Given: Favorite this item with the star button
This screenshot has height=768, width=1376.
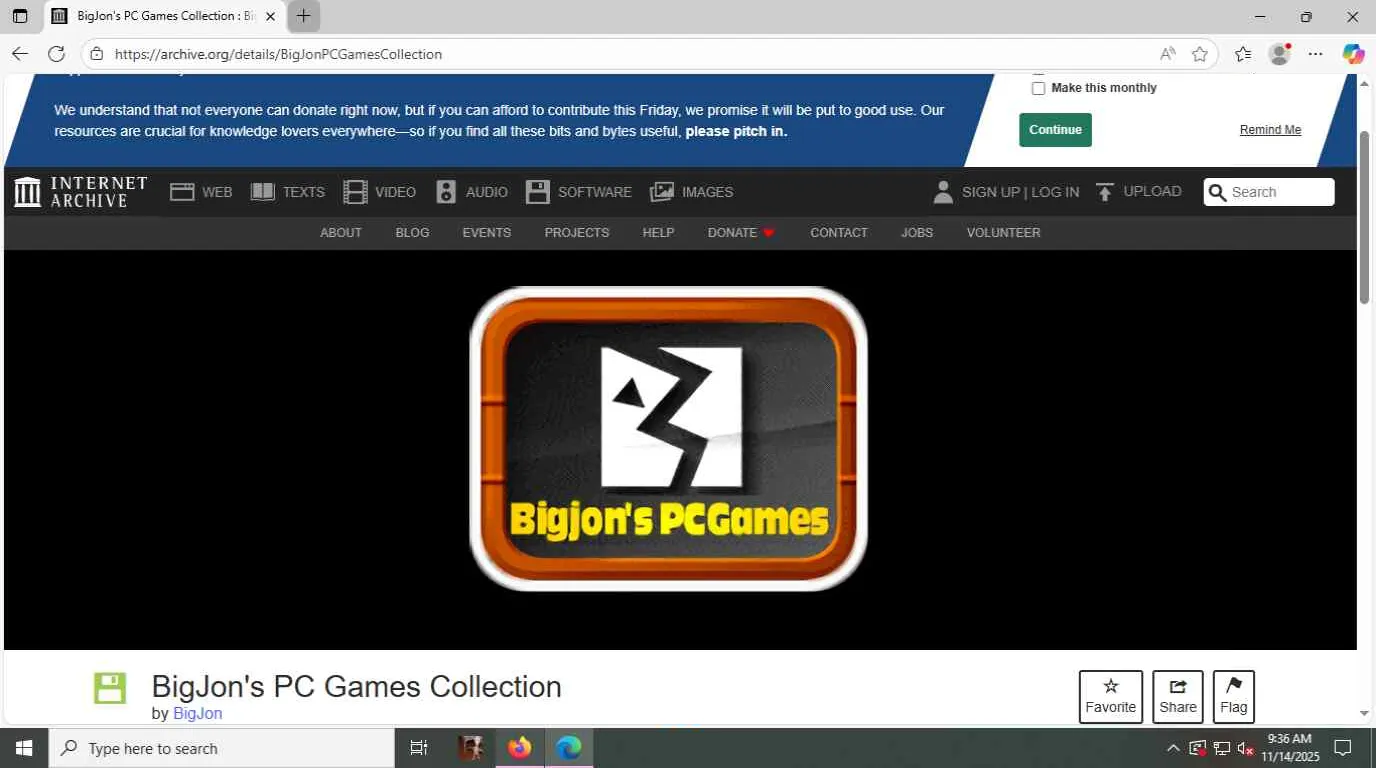Looking at the screenshot, I should pos(1111,697).
